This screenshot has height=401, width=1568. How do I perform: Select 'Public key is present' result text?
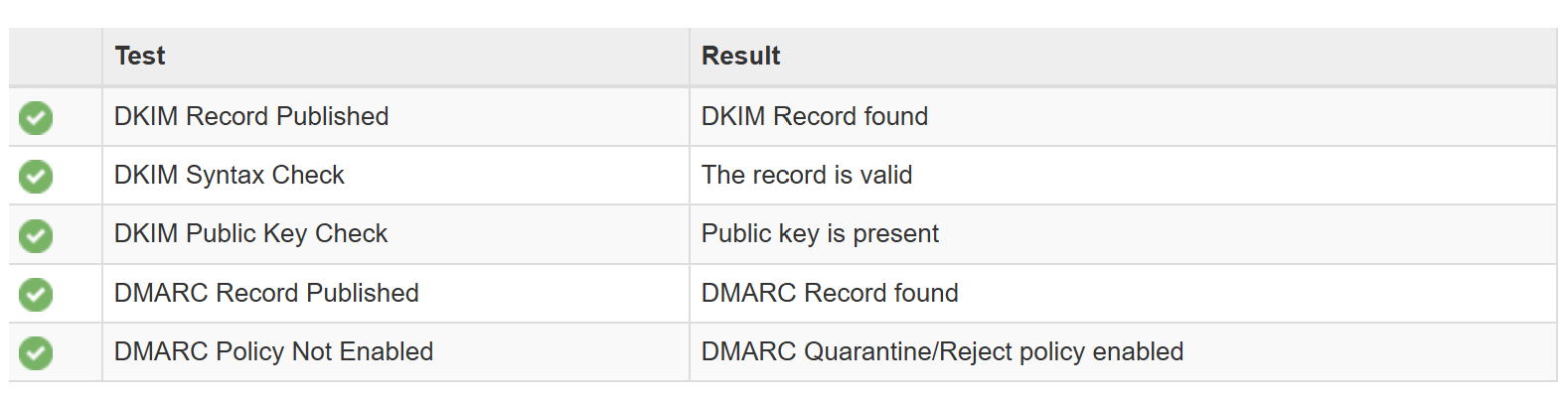coord(820,233)
